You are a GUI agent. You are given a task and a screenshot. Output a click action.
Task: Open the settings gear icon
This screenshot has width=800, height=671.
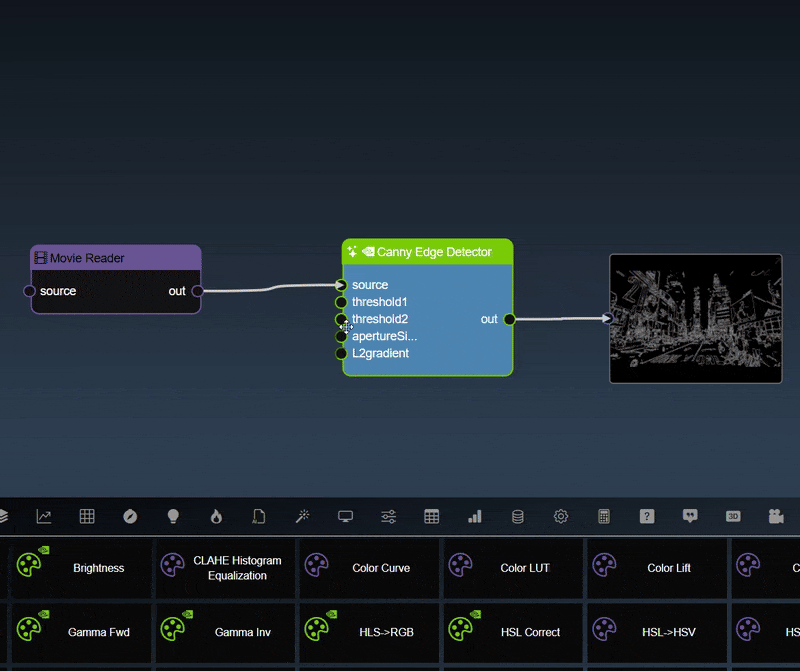(x=561, y=516)
